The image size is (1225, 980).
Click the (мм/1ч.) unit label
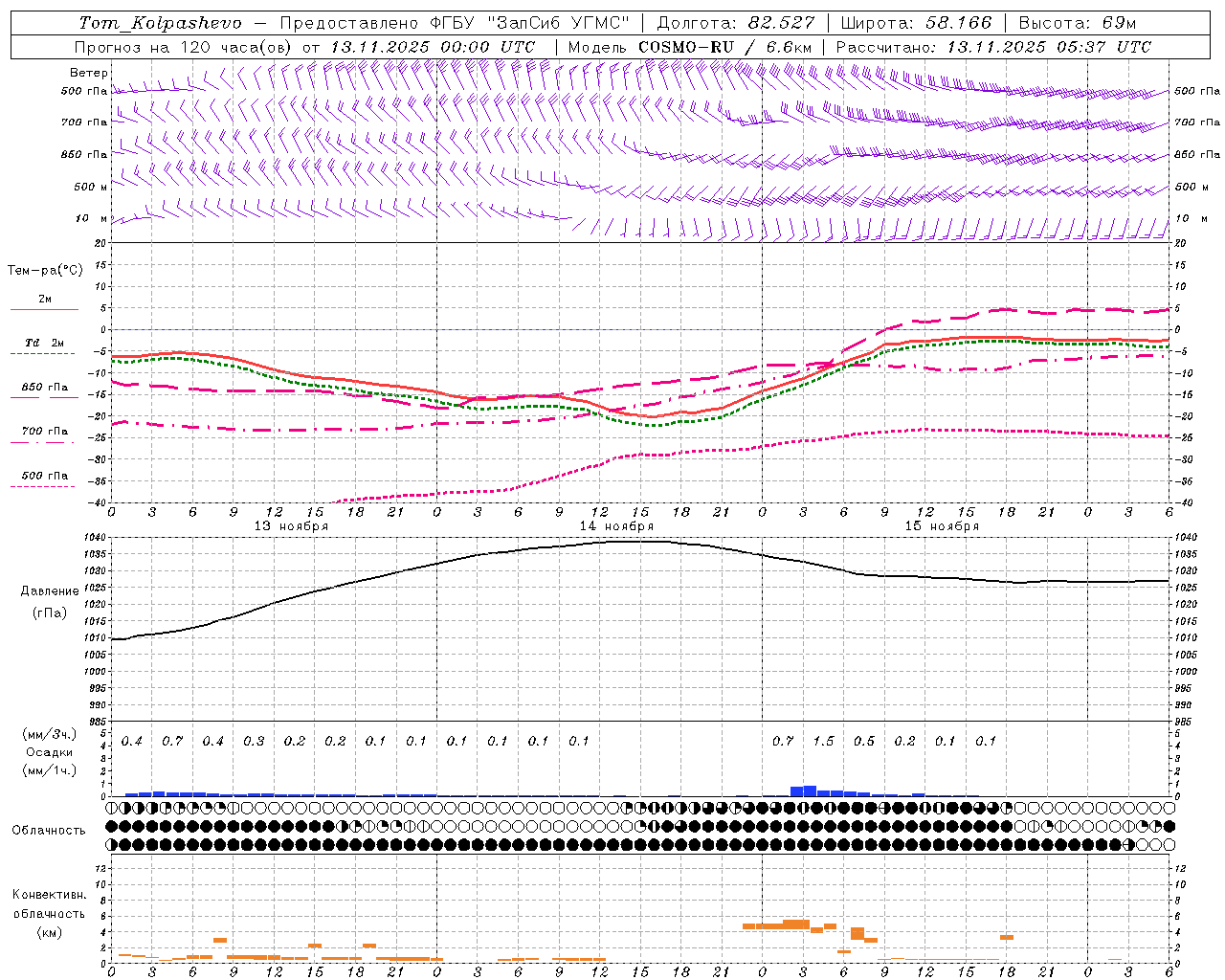[x=50, y=770]
